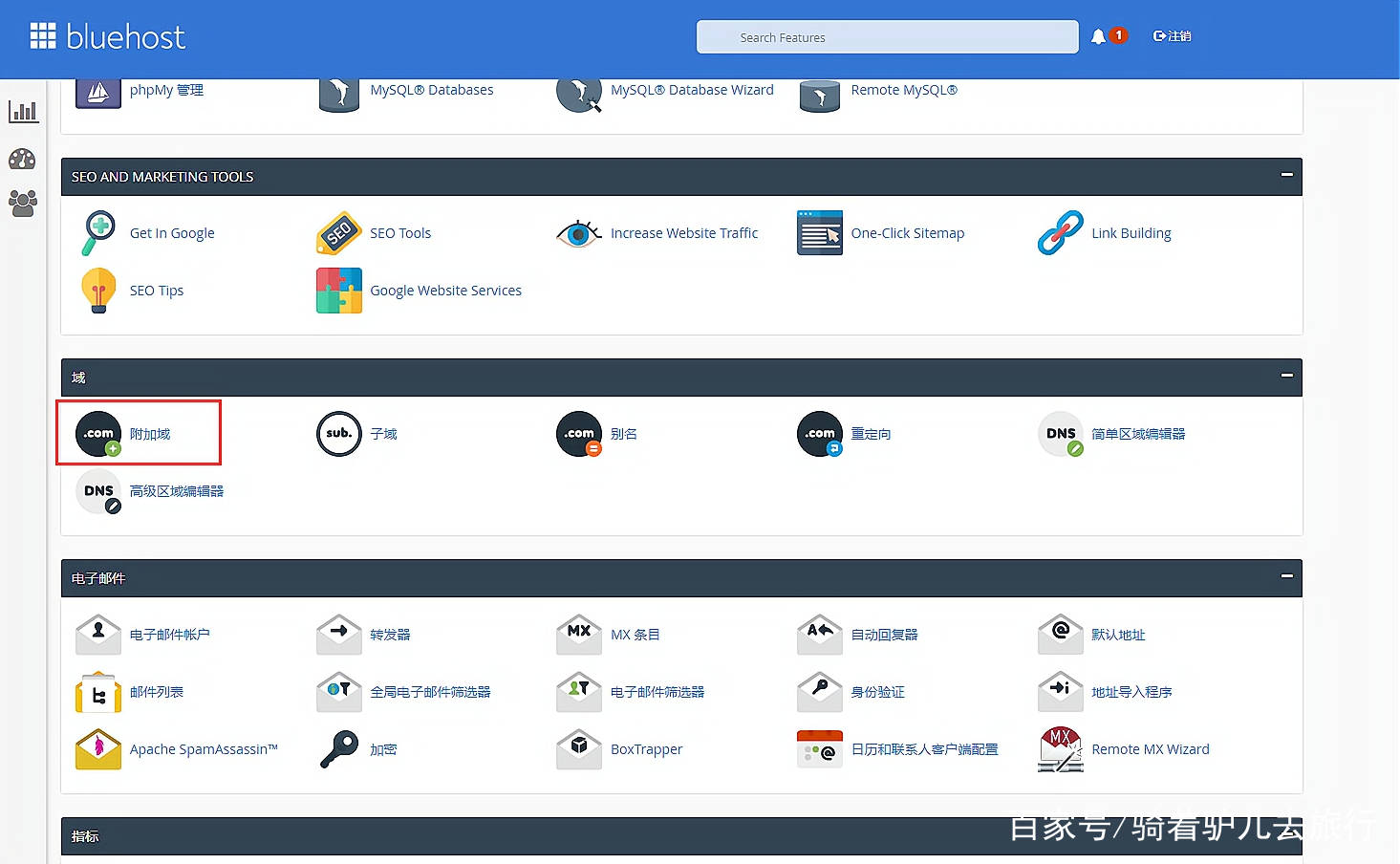The height and width of the screenshot is (864, 1400).
Task: Click the 邮件列表 icon
Action: 98,692
